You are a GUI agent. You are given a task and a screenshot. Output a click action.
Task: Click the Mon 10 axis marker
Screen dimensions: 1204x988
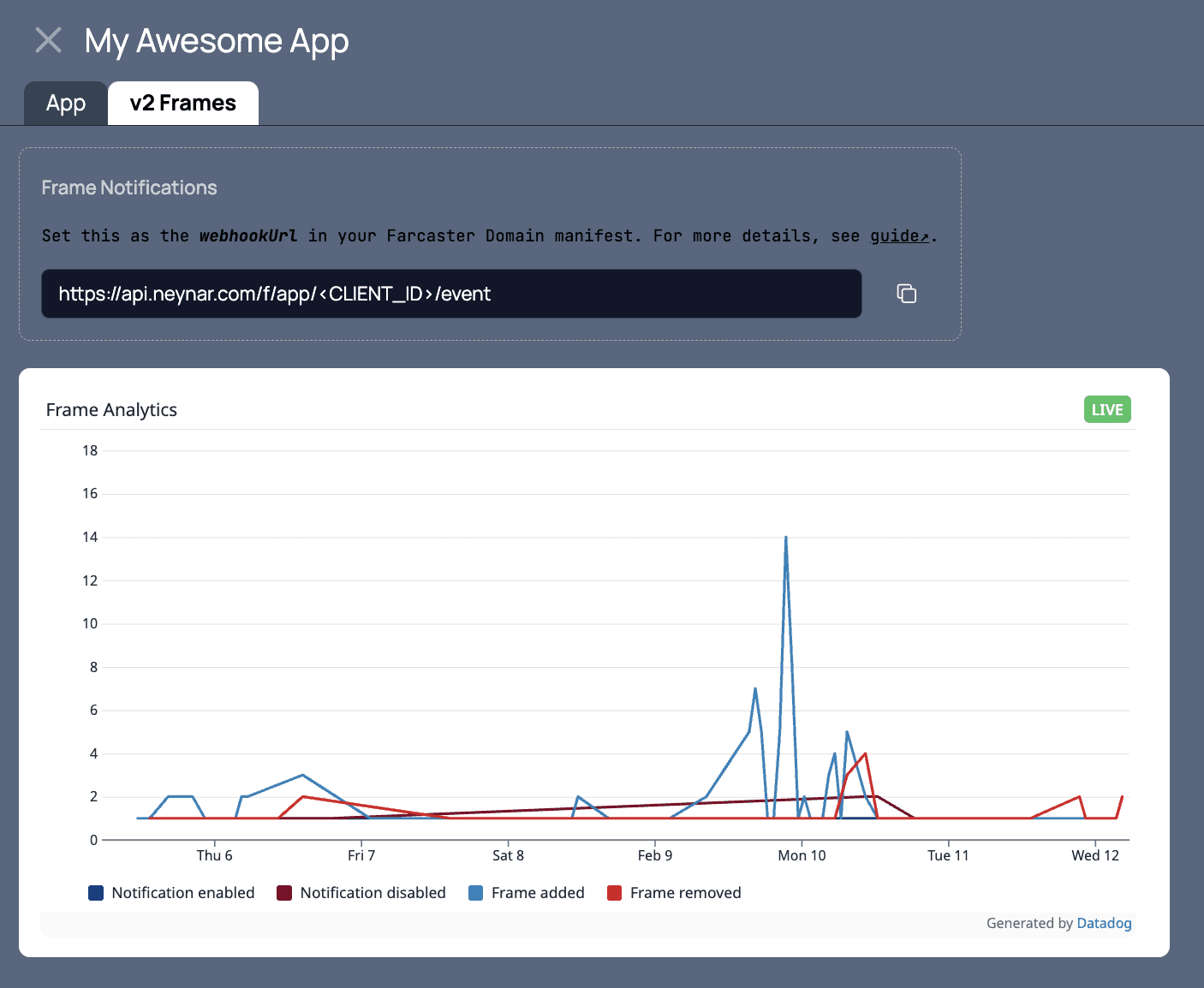coord(802,855)
